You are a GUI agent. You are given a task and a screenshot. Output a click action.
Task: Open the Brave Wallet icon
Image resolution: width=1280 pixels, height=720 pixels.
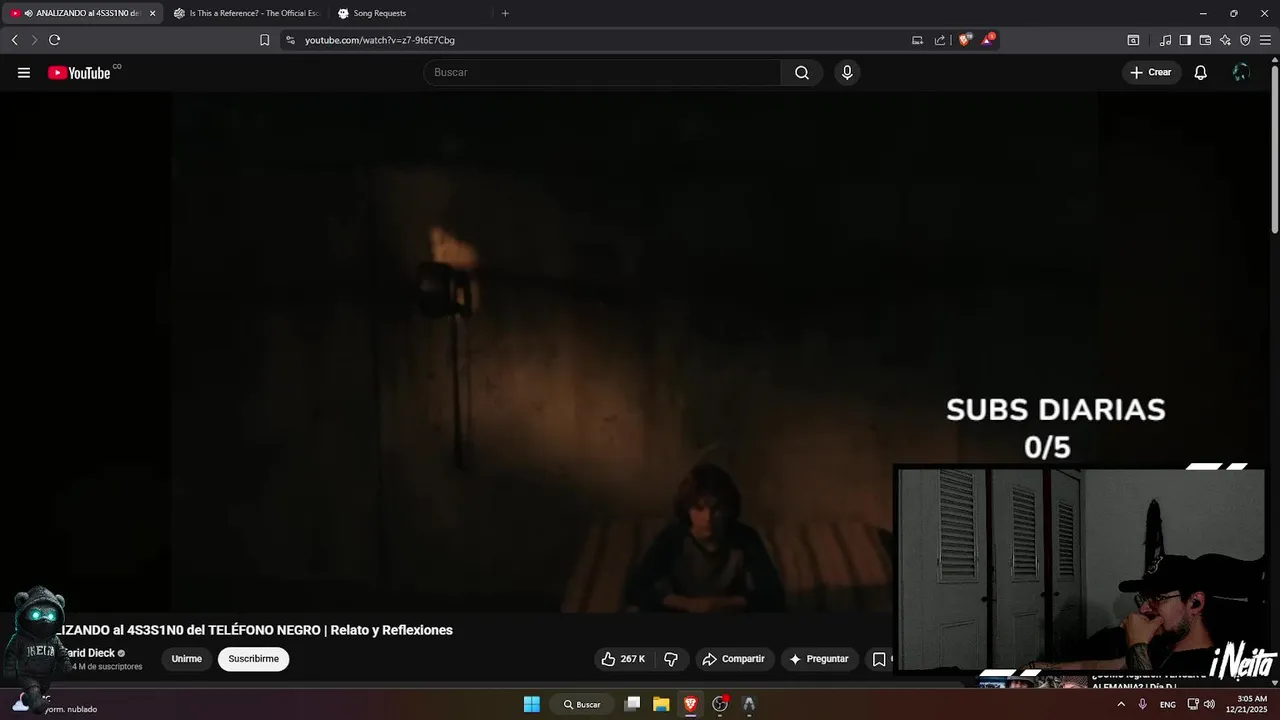(1205, 40)
